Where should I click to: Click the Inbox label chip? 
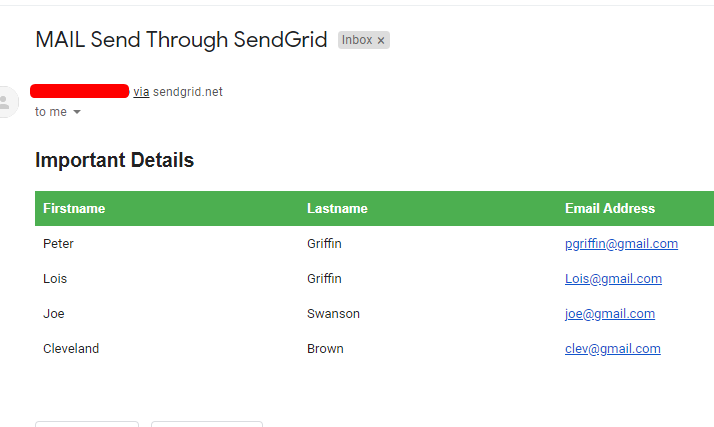[357, 40]
